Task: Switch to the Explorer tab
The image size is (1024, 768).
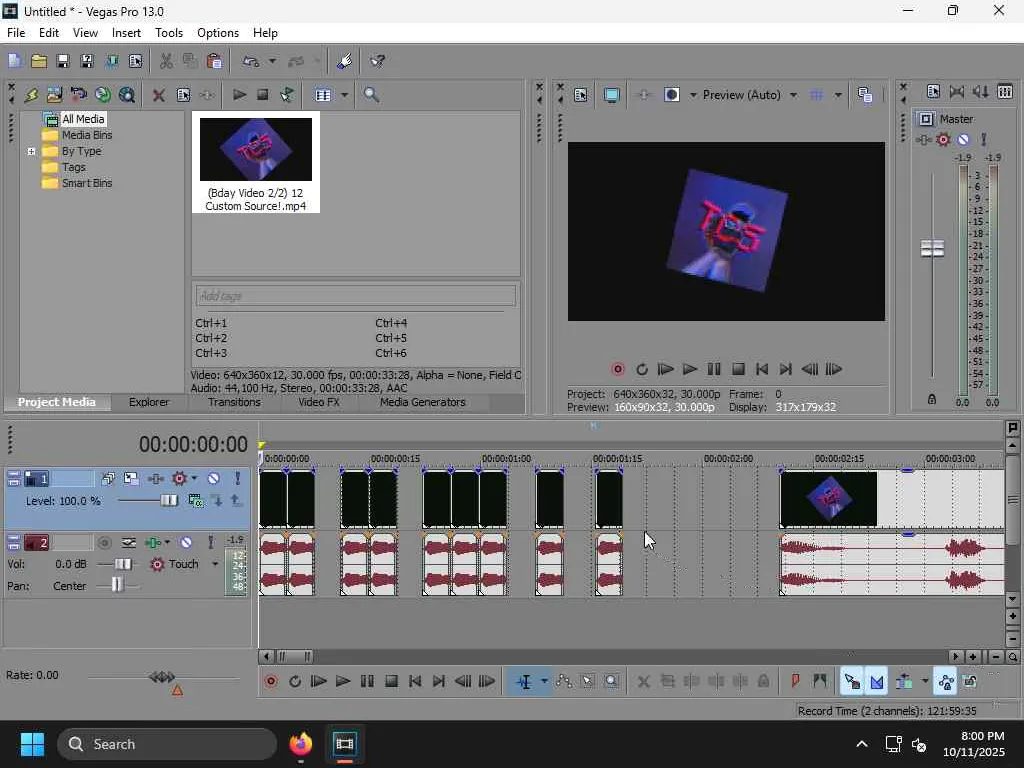Action: point(149,402)
